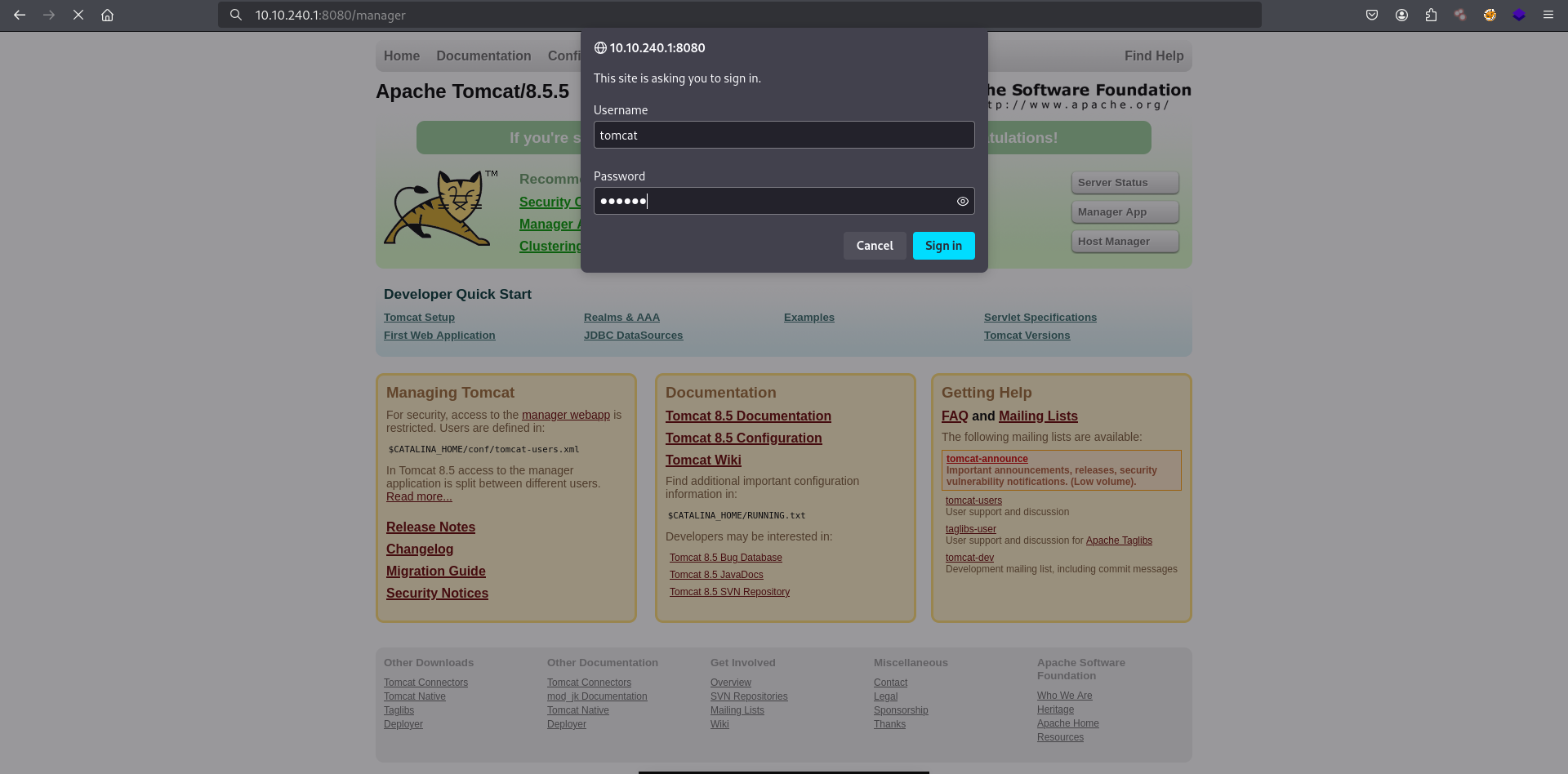Open the FAQ link

(955, 416)
